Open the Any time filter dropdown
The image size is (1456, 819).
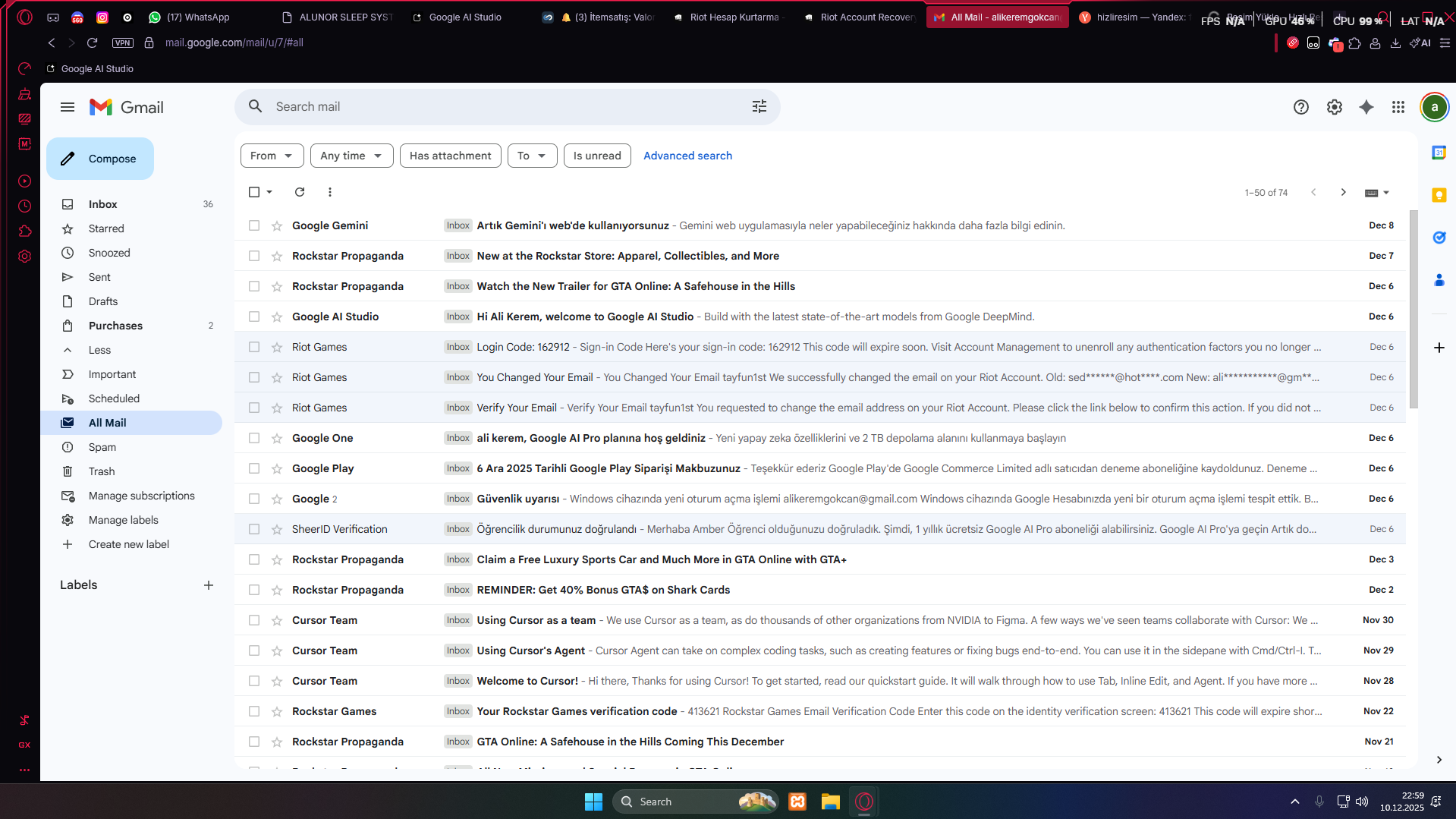click(x=351, y=156)
